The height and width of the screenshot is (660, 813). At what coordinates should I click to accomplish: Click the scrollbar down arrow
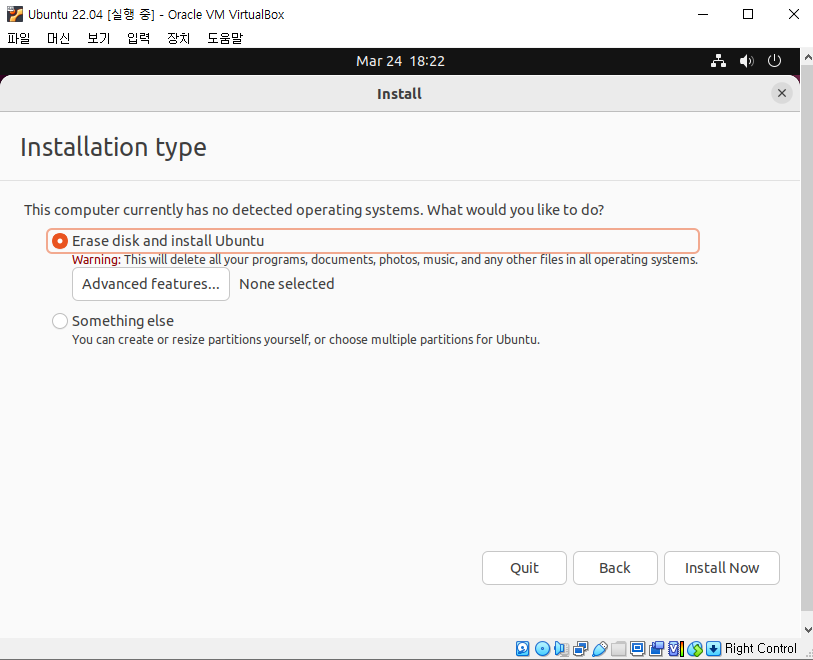point(808,629)
